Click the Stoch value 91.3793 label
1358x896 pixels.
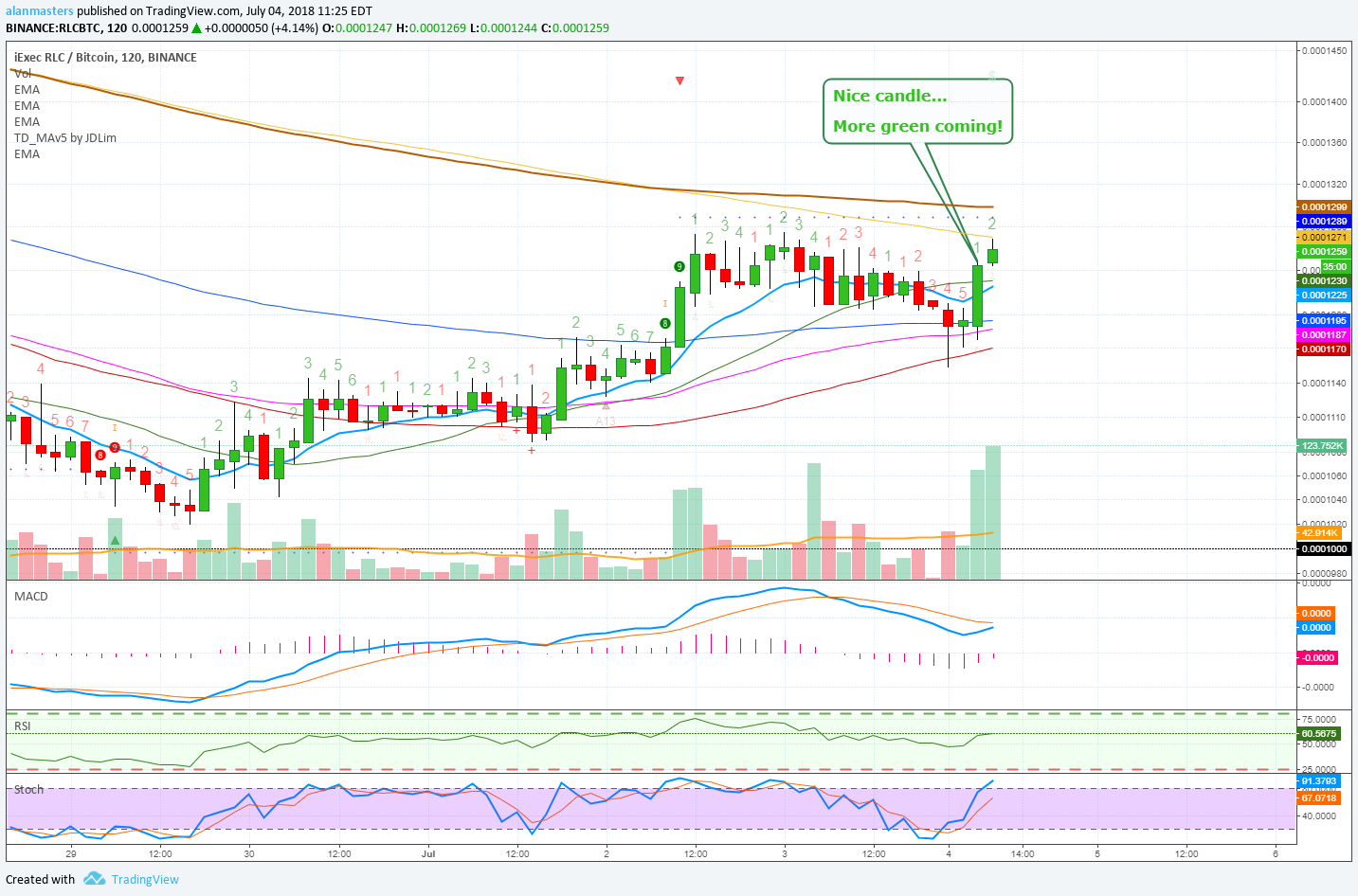(x=1318, y=781)
